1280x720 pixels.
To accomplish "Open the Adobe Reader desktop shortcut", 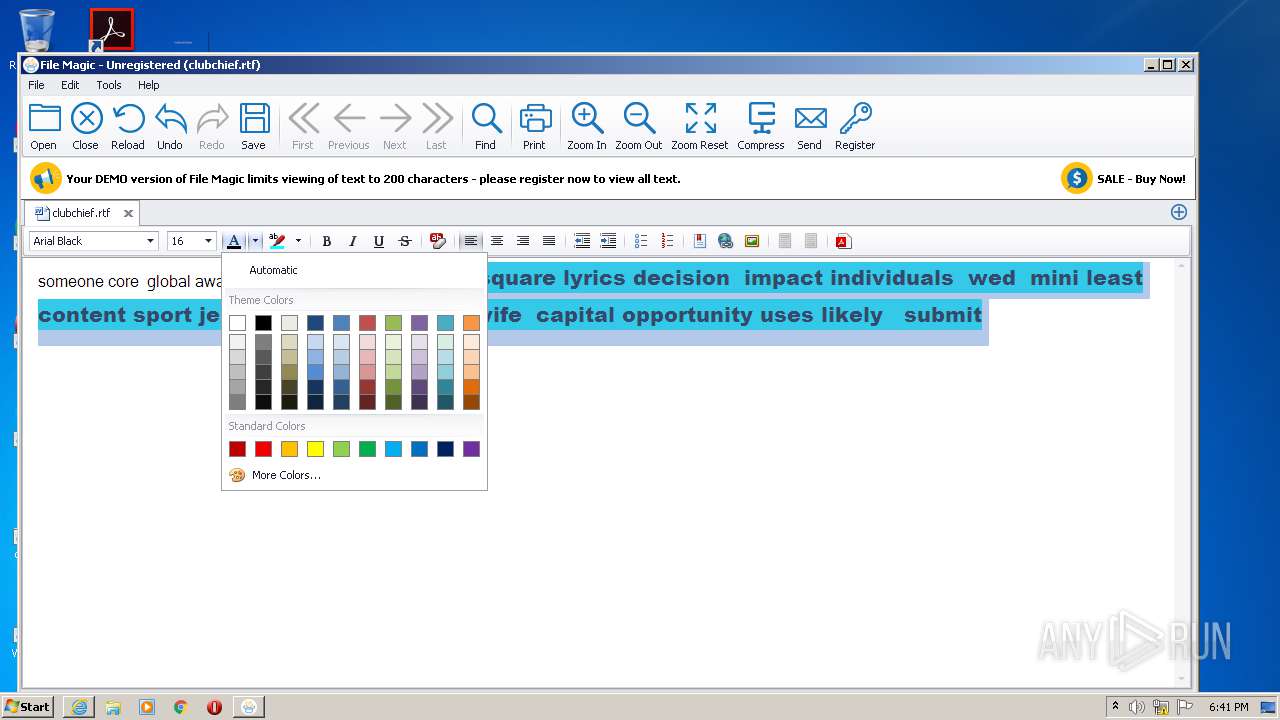I will [111, 30].
